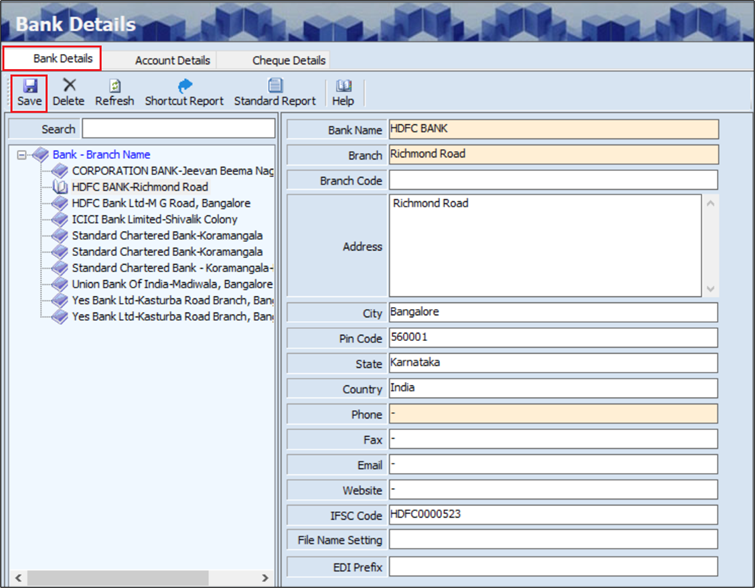Click into the IFSC Code field
This screenshot has width=755, height=588.
552,515
